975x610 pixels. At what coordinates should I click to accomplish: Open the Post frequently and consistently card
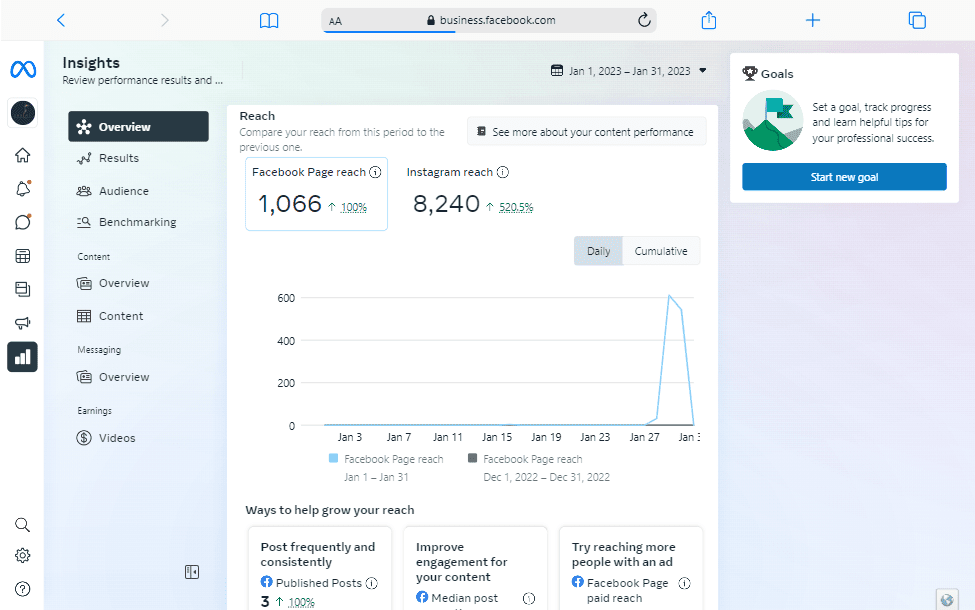coord(320,568)
